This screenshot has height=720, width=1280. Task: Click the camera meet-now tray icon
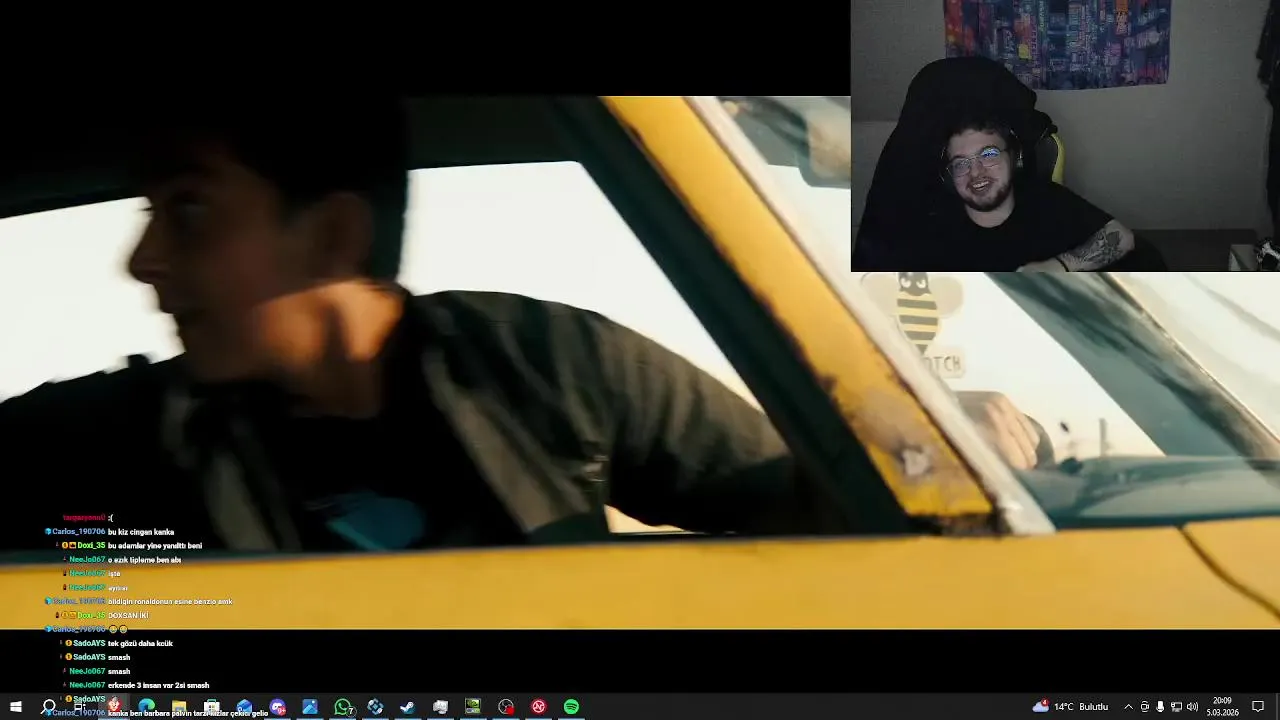1144,707
